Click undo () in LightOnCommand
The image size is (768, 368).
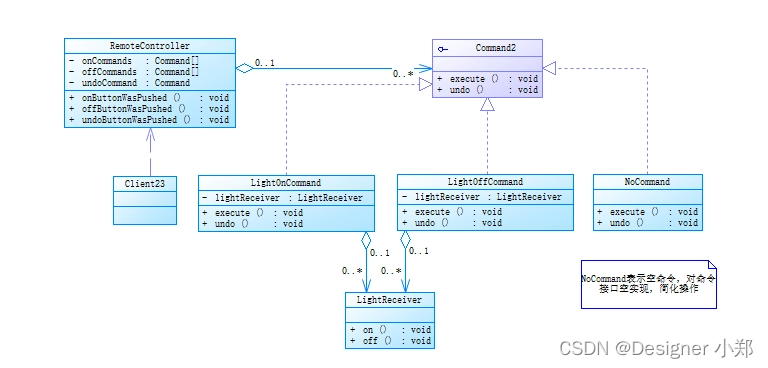[252, 224]
